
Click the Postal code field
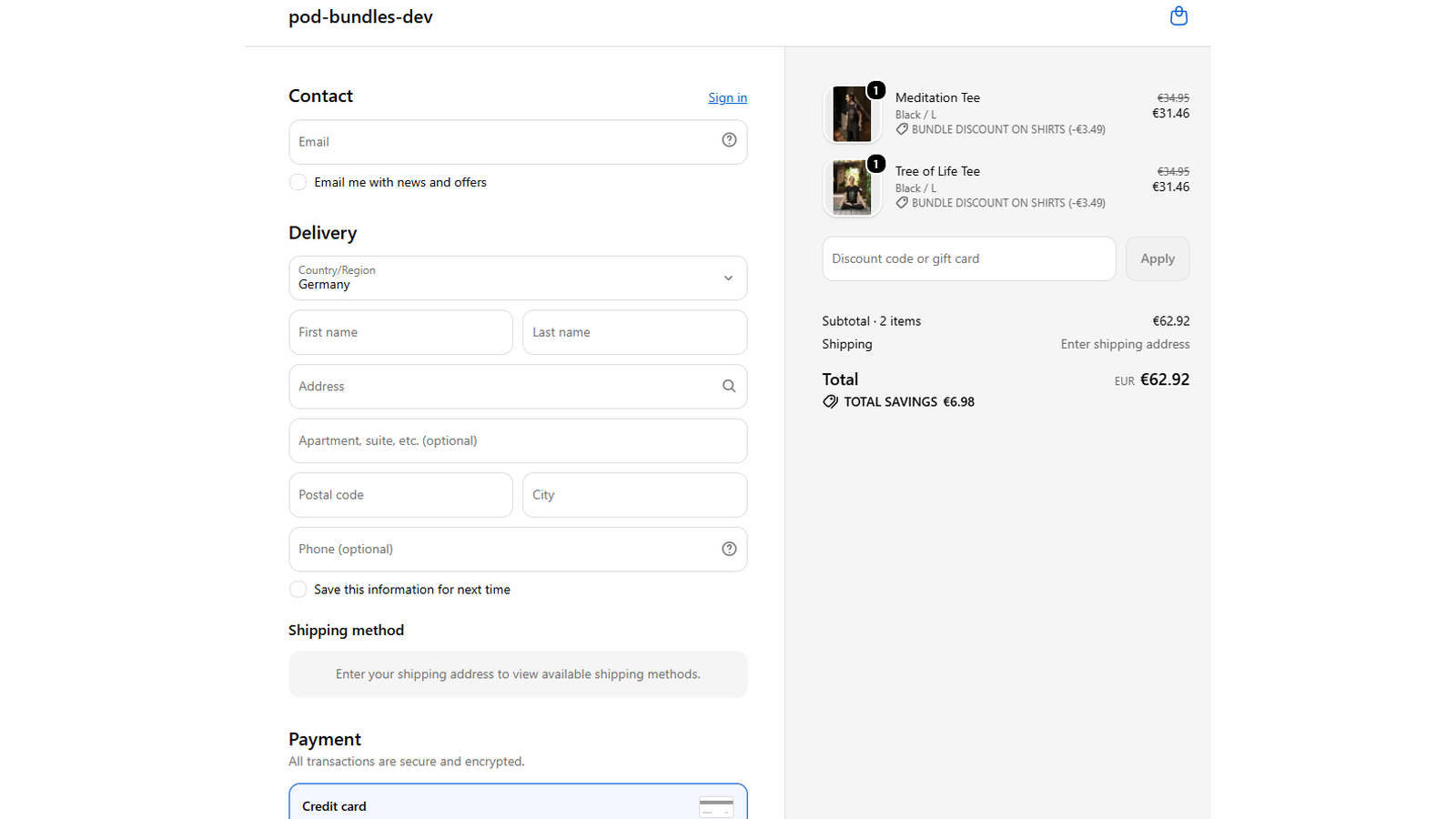[x=400, y=495]
